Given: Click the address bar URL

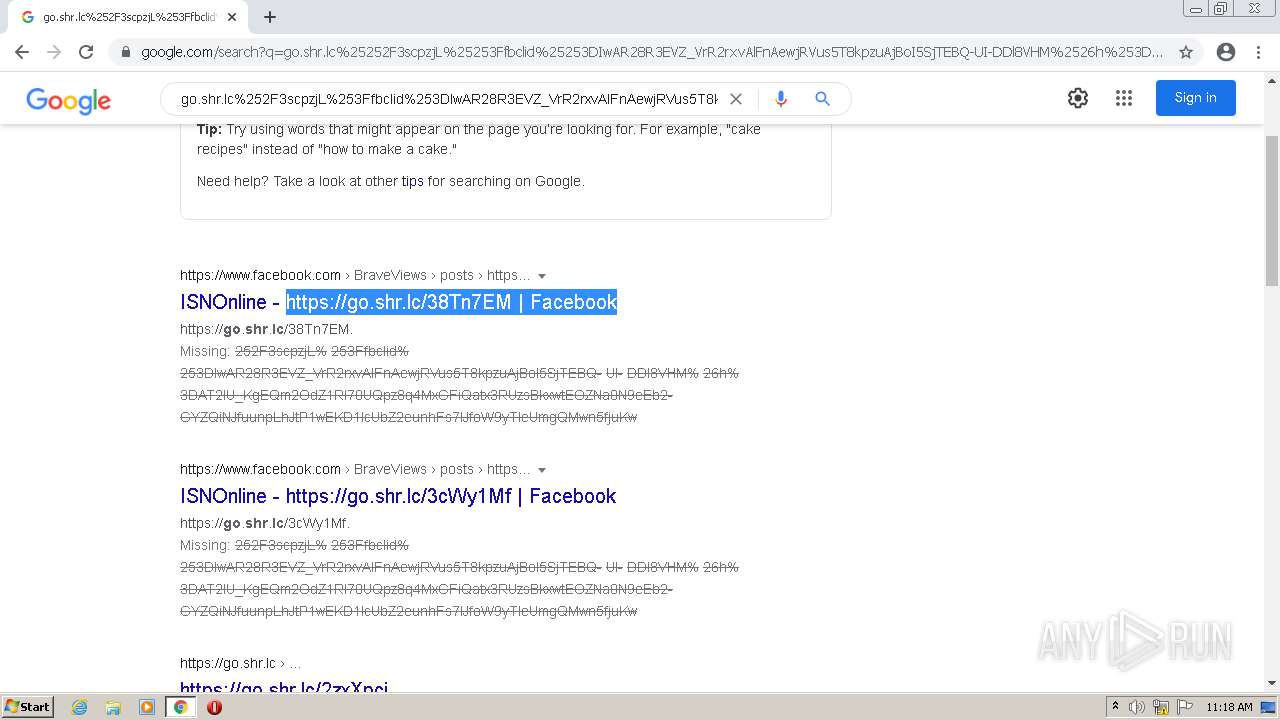Looking at the screenshot, I should (652, 52).
